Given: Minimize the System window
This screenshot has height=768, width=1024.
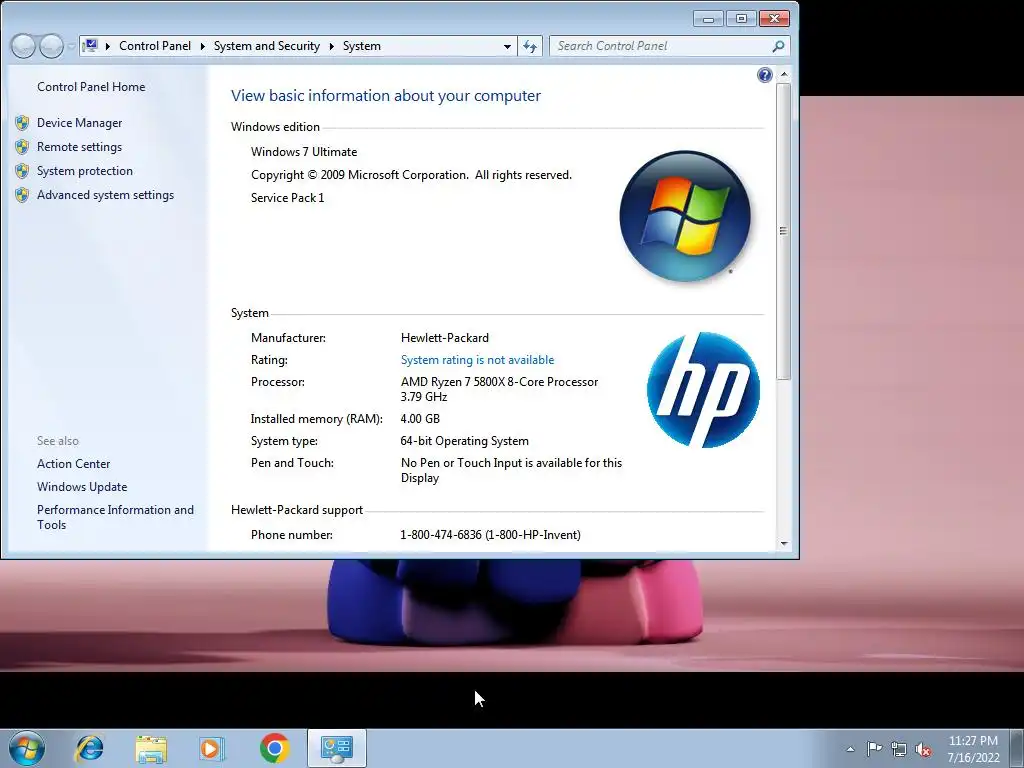Looking at the screenshot, I should [x=708, y=18].
